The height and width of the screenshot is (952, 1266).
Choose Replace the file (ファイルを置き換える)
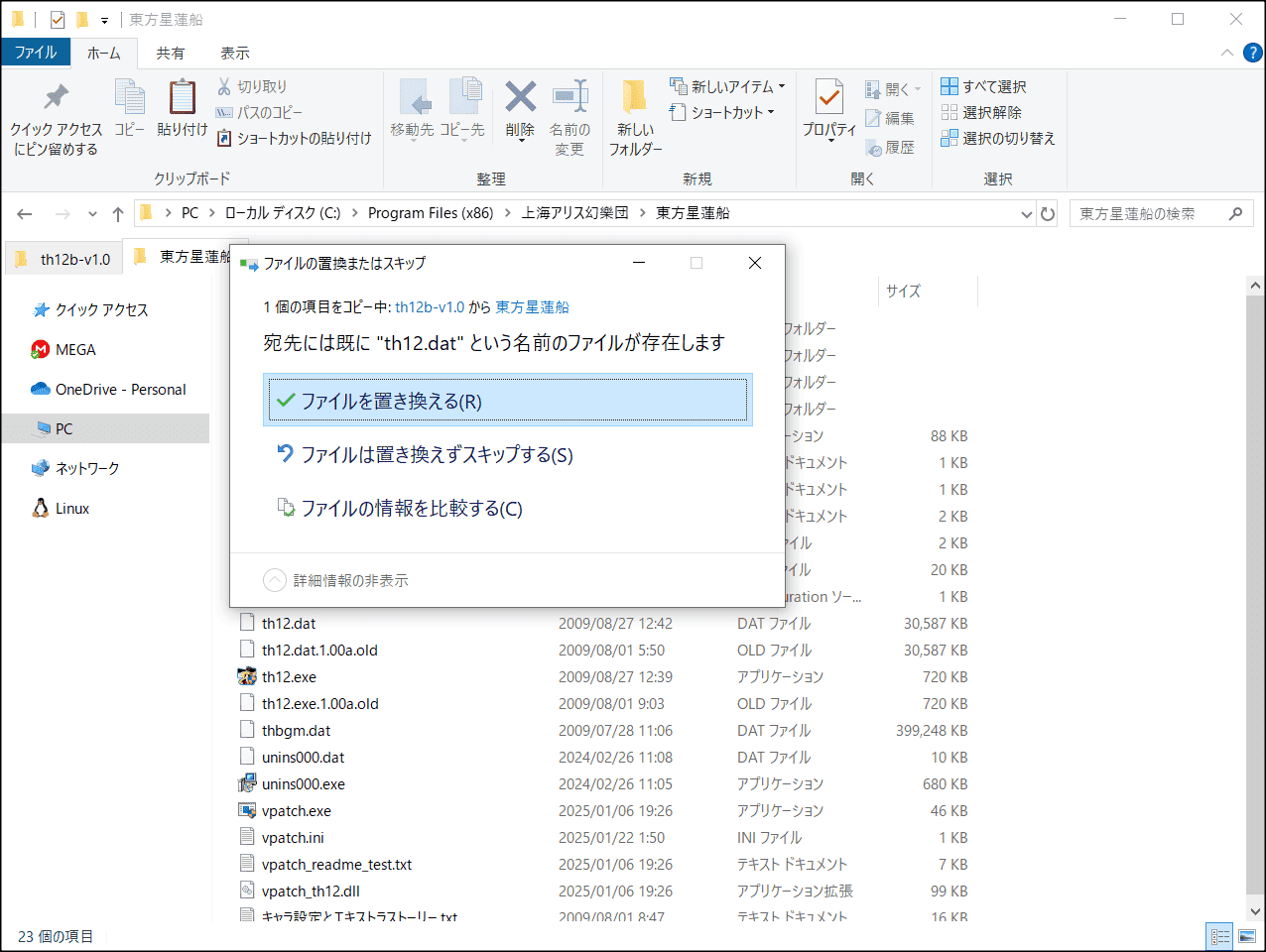tap(507, 401)
